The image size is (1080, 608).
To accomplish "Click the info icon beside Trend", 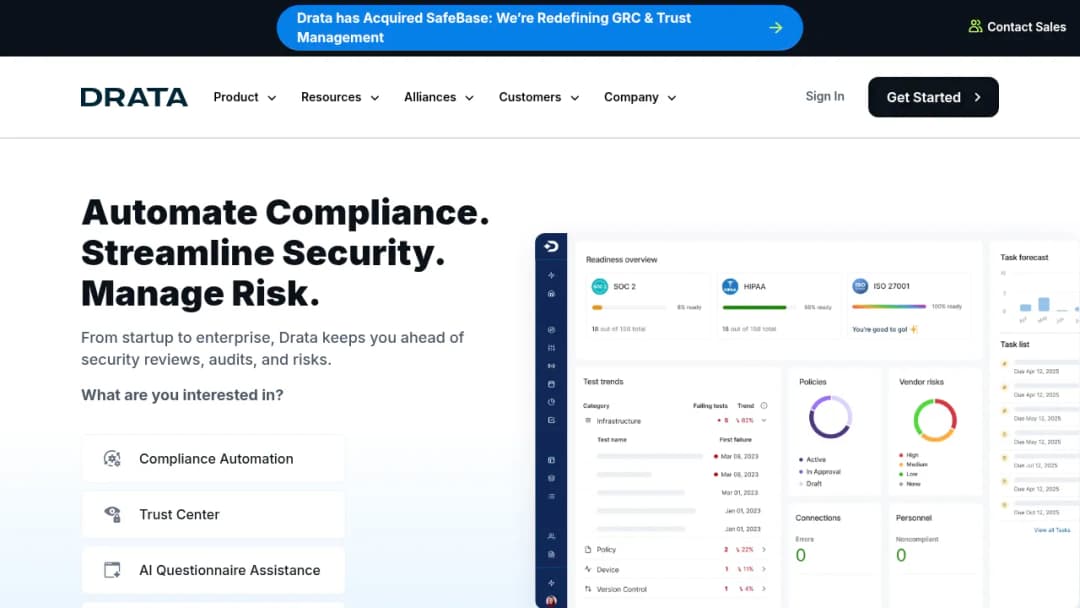I will pyautogui.click(x=764, y=406).
